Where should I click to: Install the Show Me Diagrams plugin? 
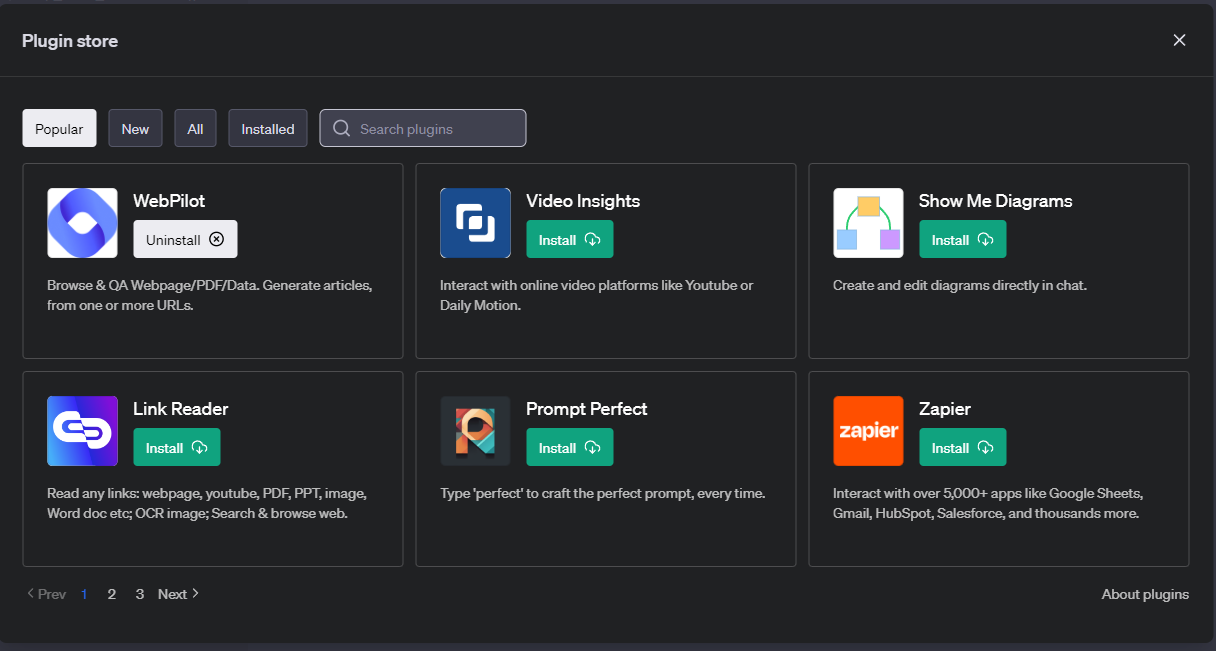point(963,239)
